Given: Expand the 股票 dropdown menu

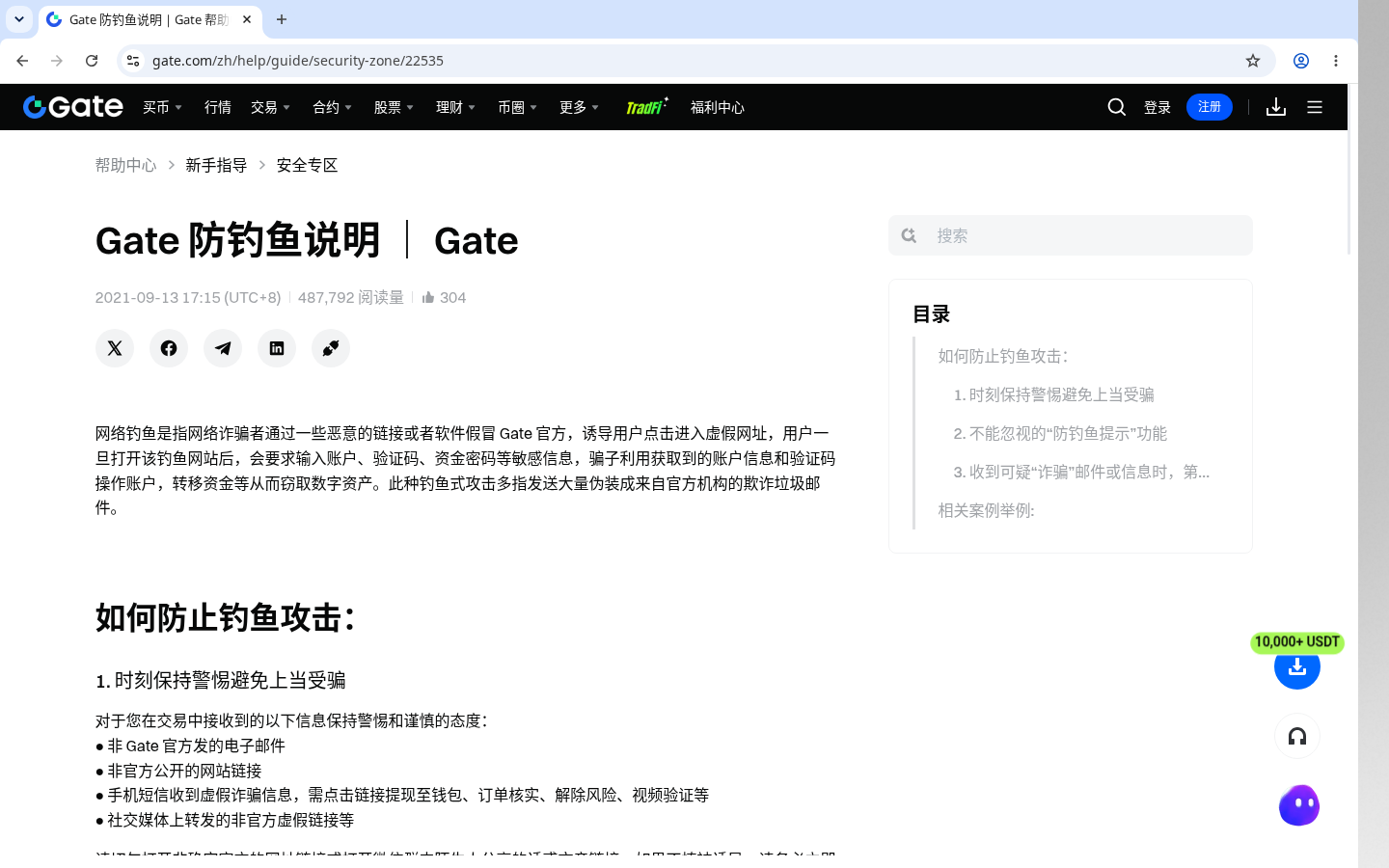Looking at the screenshot, I should point(395,107).
